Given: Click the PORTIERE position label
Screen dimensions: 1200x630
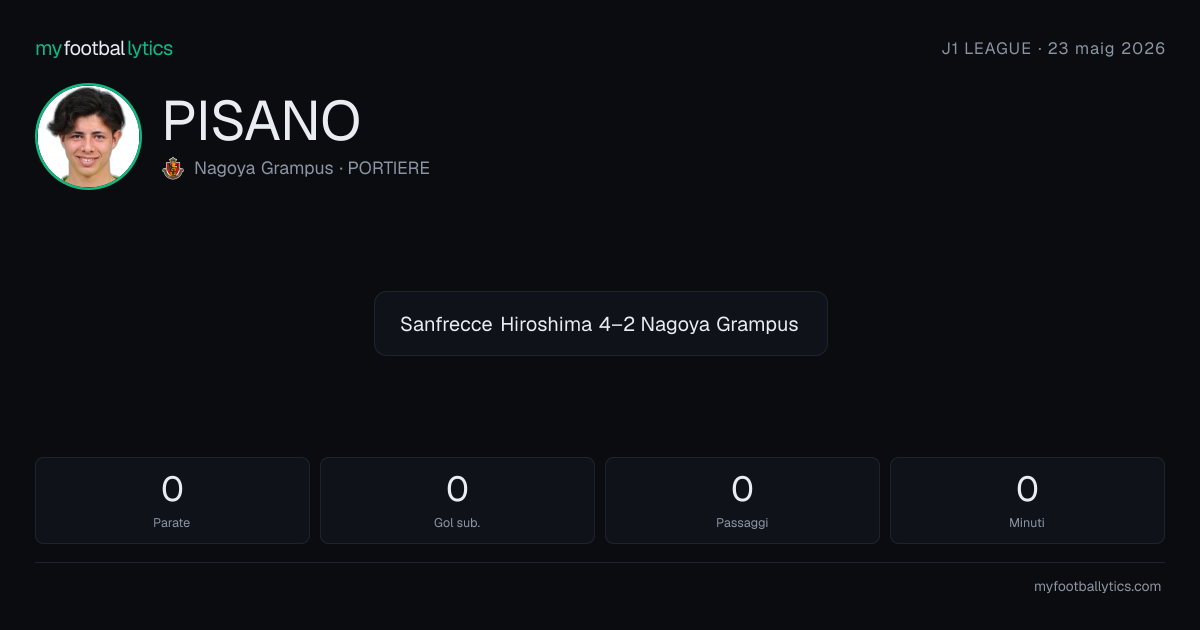Looking at the screenshot, I should [x=388, y=168].
